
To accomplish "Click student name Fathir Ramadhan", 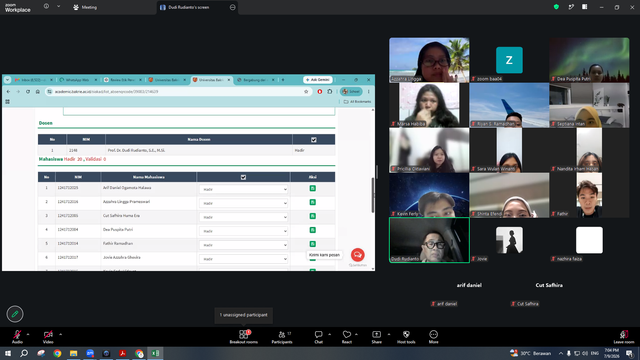I will [118, 244].
